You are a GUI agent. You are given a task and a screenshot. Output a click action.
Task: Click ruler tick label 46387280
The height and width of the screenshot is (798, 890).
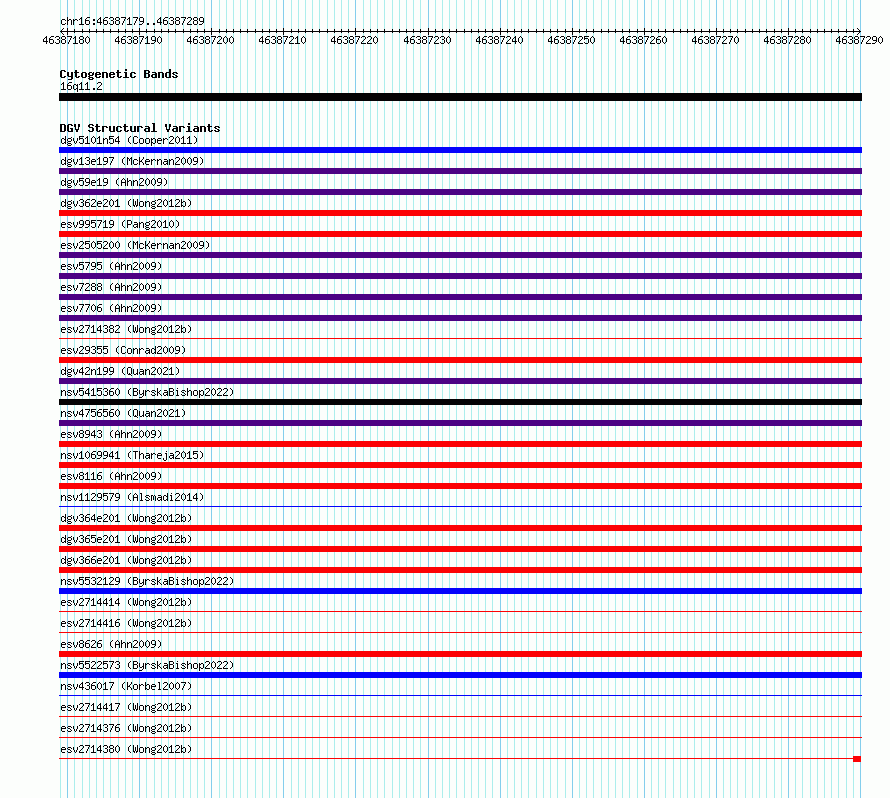(788, 40)
